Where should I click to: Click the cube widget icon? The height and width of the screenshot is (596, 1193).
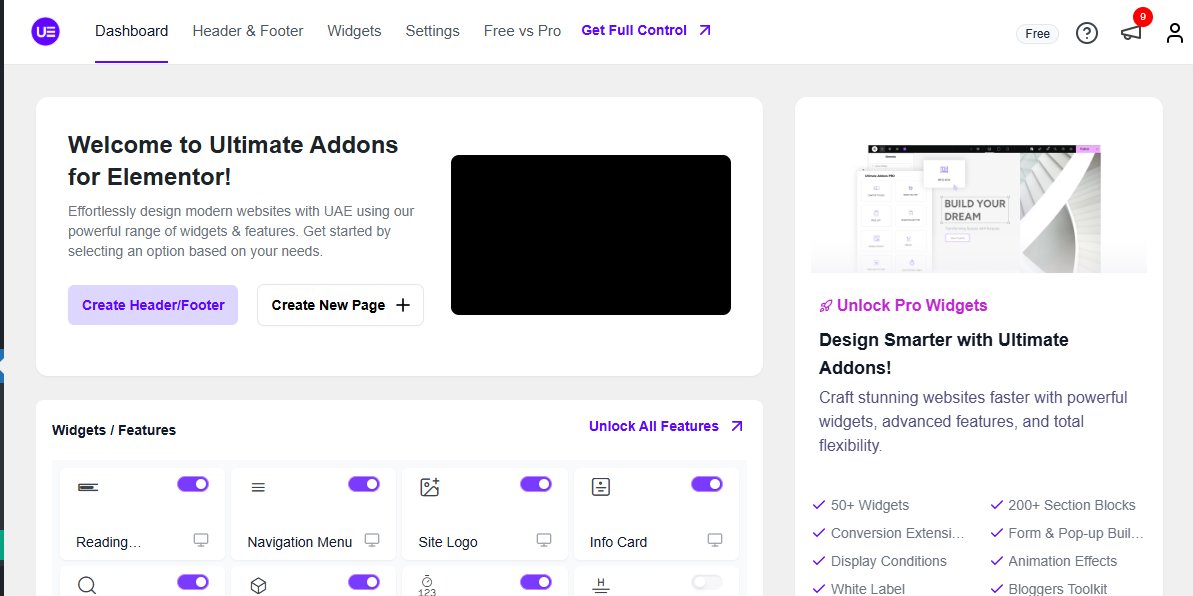(x=258, y=585)
